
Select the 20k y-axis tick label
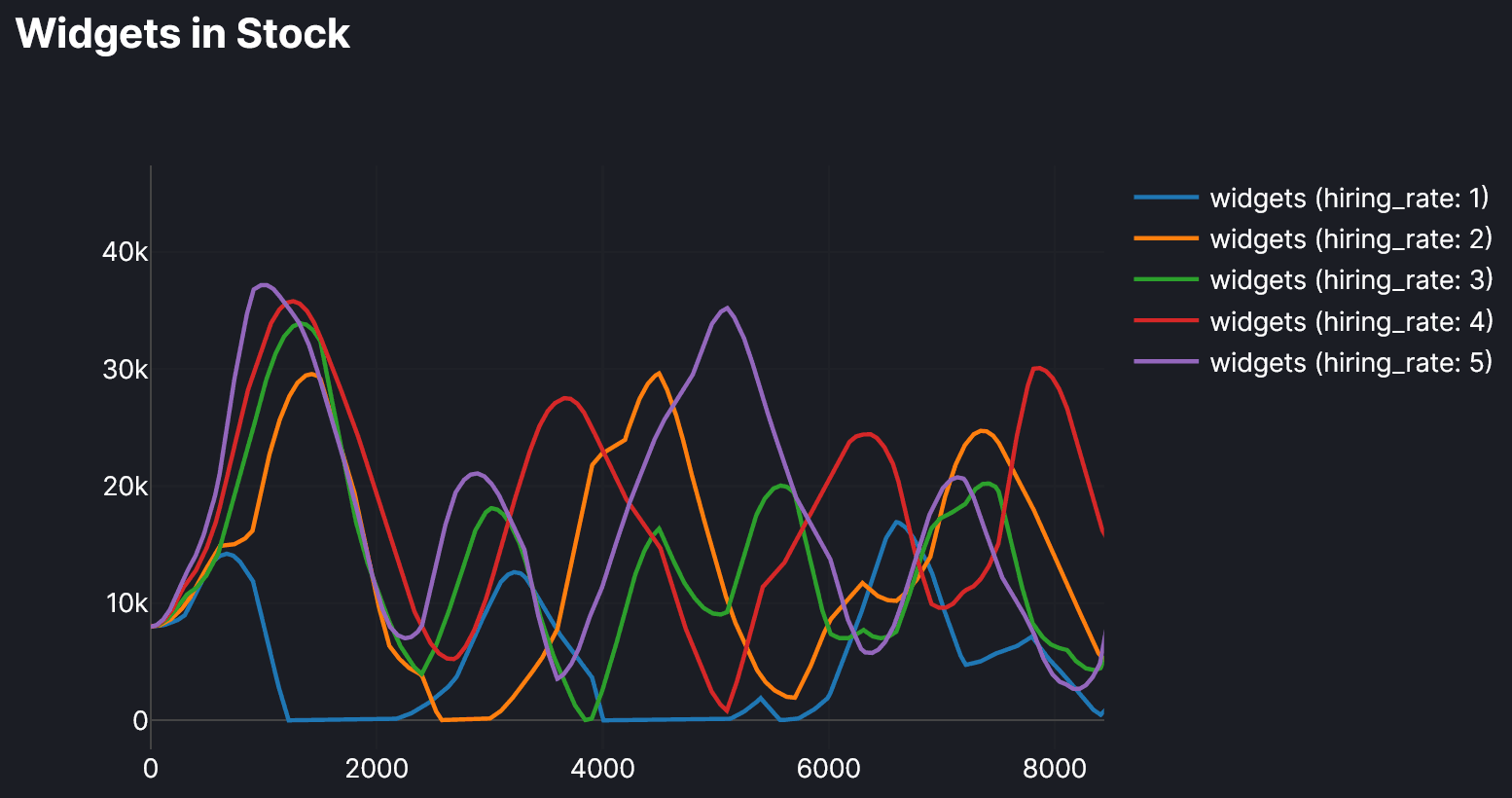coord(125,487)
